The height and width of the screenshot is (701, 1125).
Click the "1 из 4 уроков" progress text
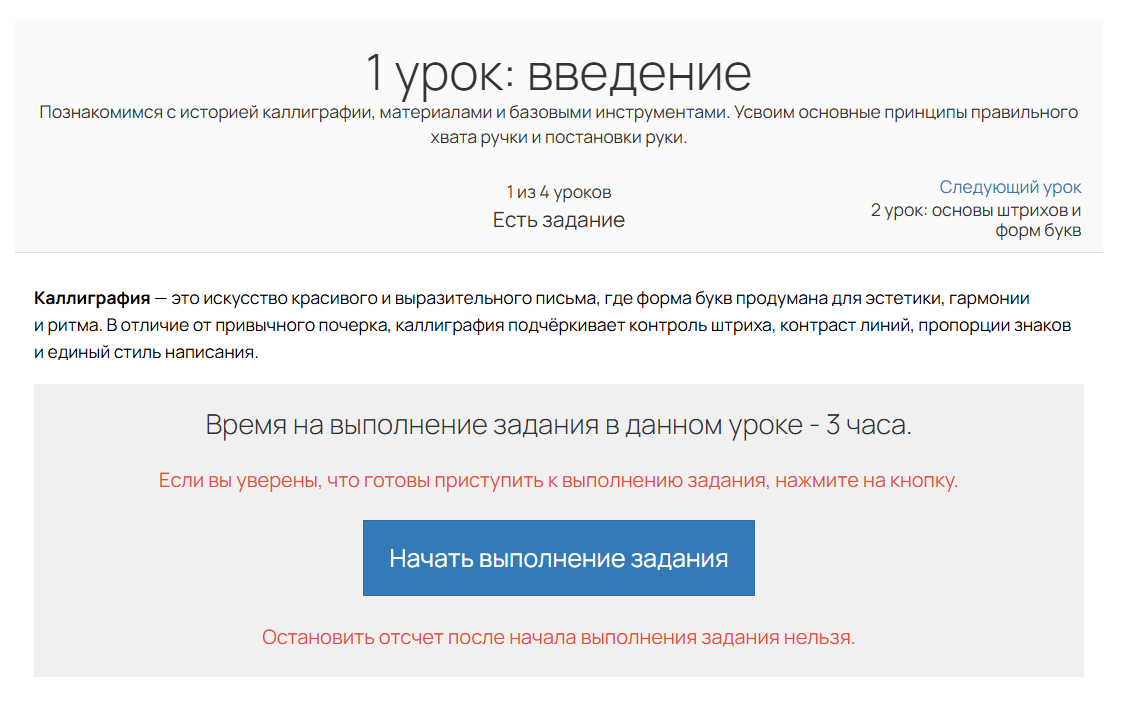tap(559, 191)
